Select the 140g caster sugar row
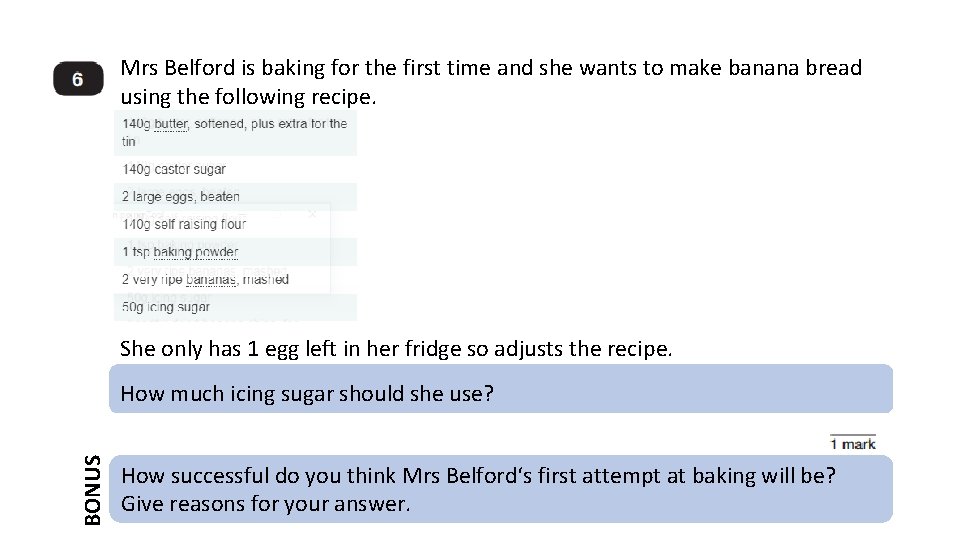The height and width of the screenshot is (540, 960). 175,169
